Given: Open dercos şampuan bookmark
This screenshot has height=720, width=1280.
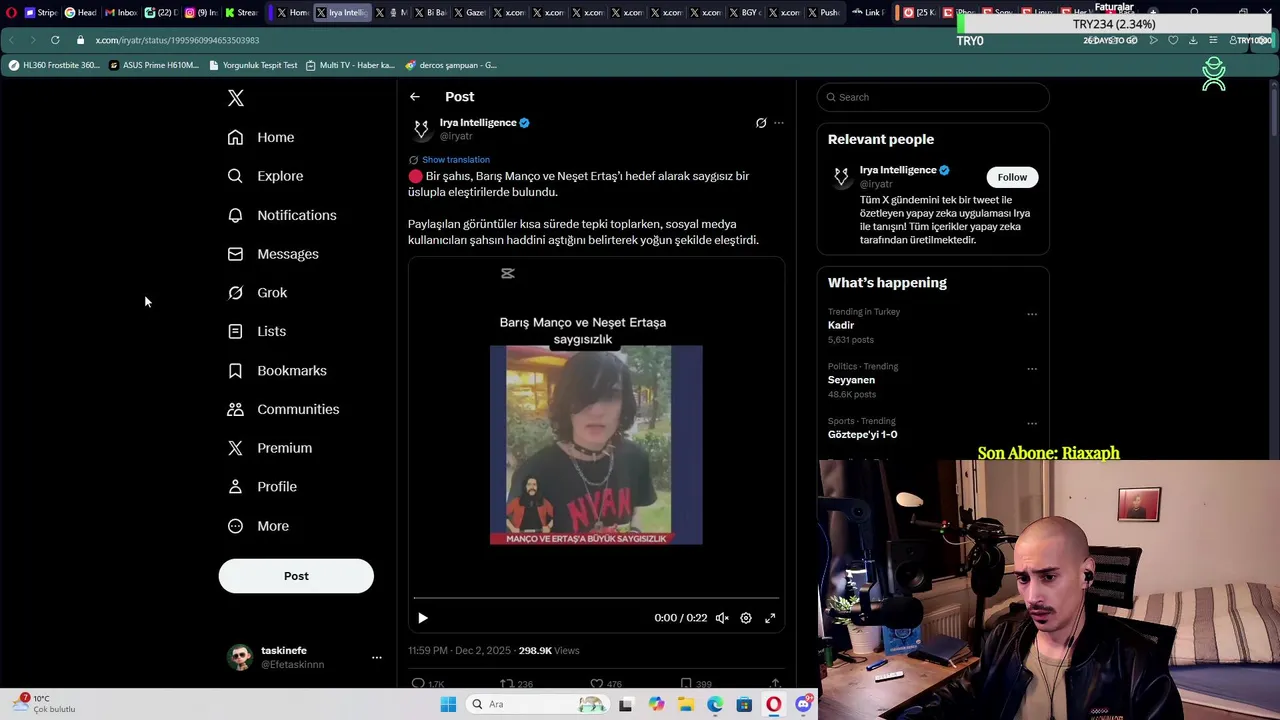Looking at the screenshot, I should pos(451,65).
